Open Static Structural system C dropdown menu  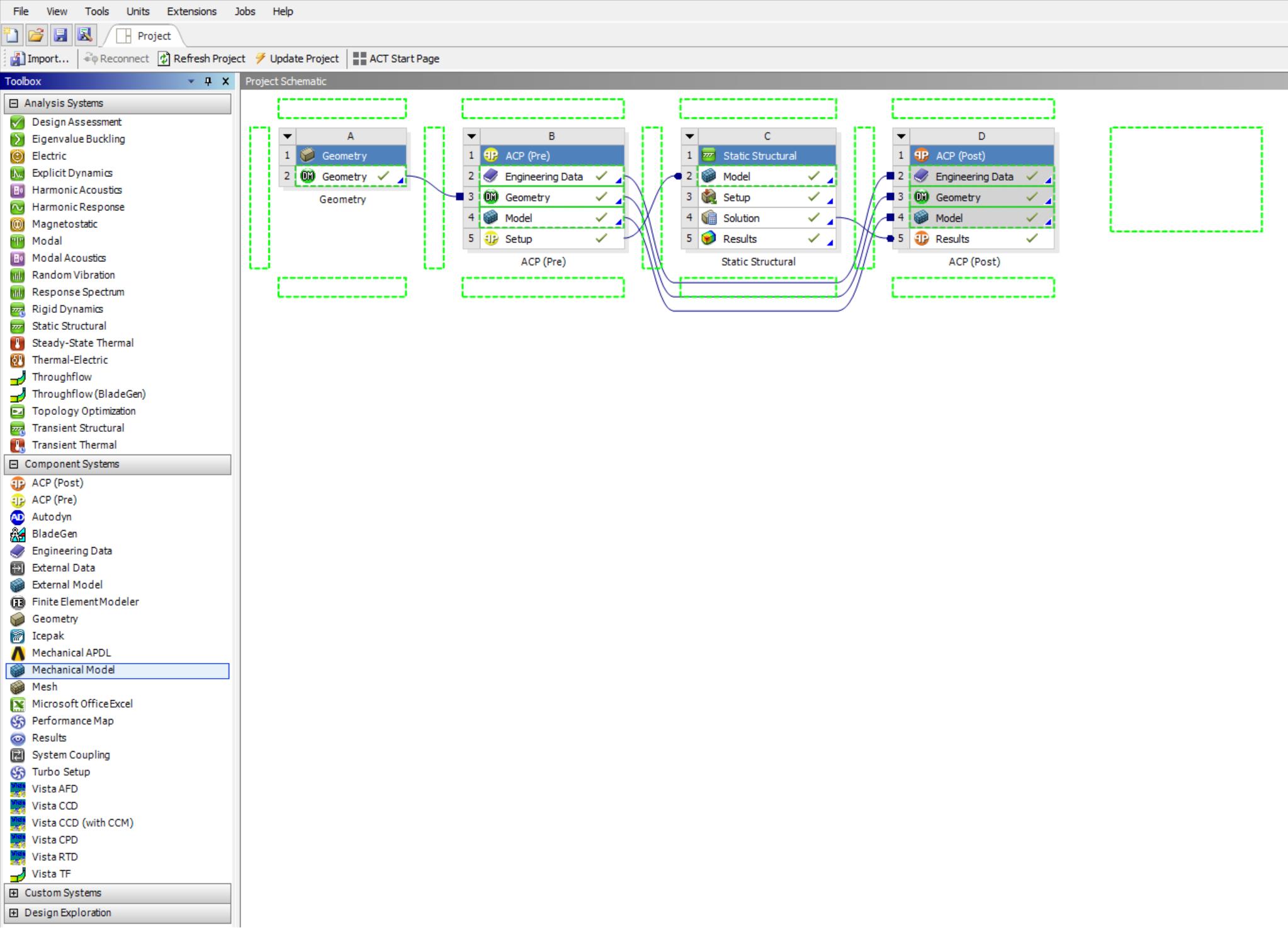click(x=689, y=136)
